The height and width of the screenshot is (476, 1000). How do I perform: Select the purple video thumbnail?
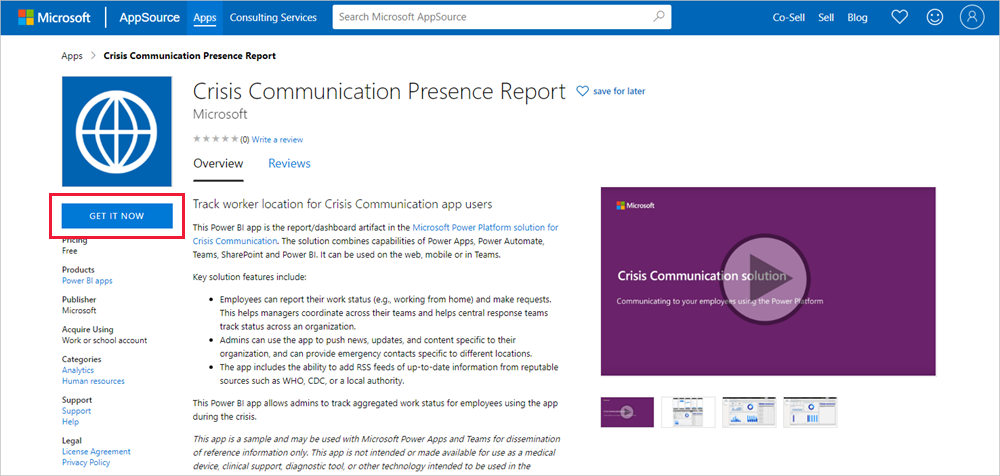point(627,412)
